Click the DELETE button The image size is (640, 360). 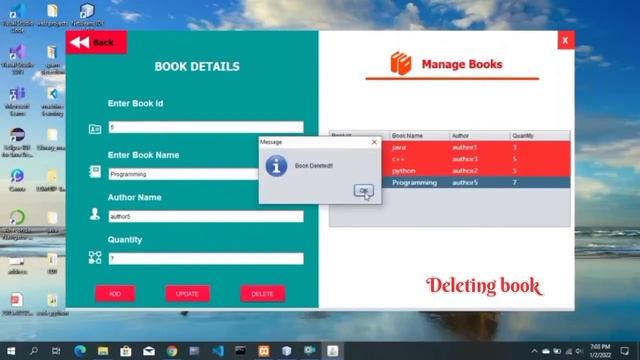[x=263, y=293]
